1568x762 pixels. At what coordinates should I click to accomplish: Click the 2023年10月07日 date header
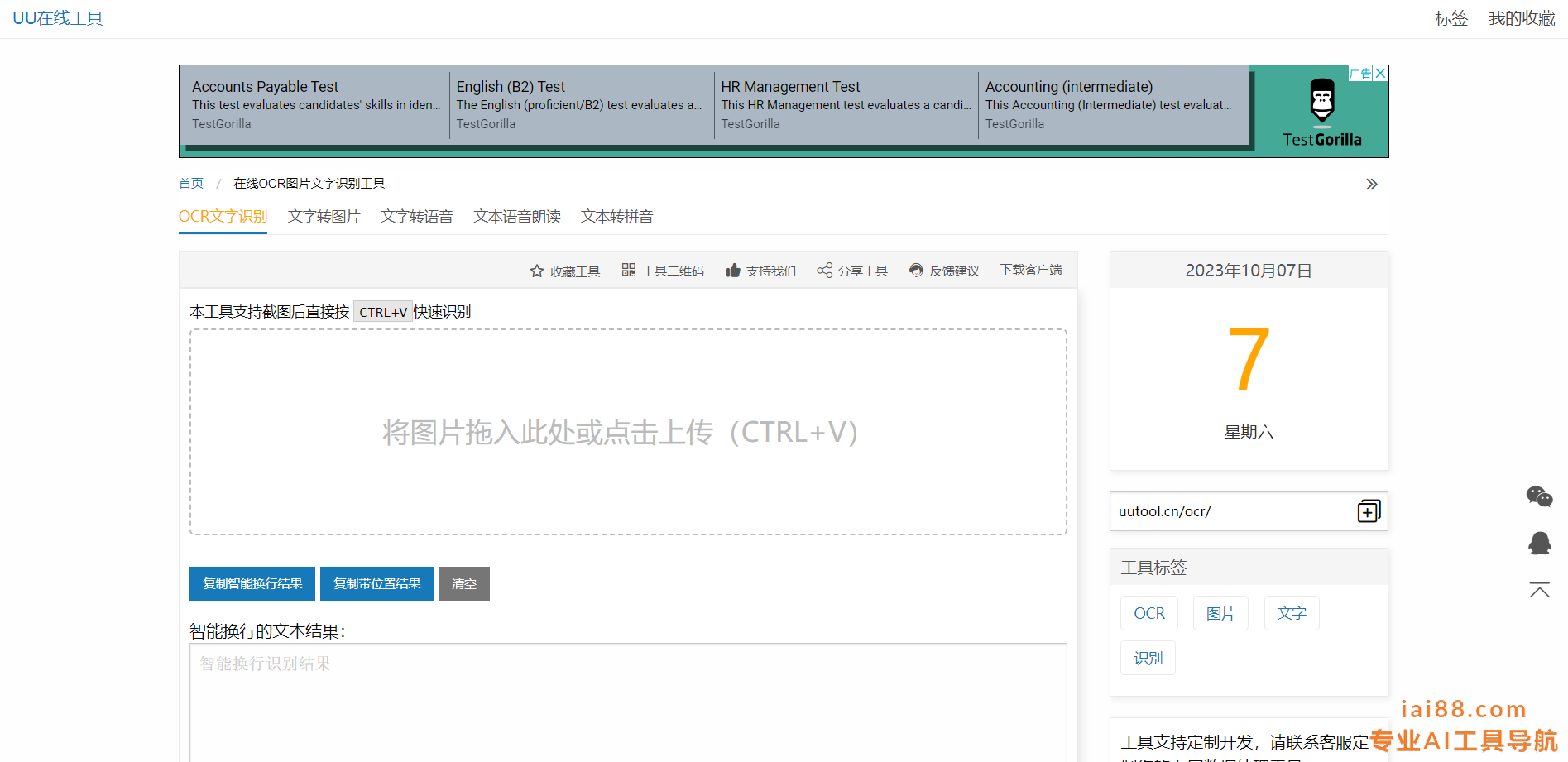[1249, 271]
